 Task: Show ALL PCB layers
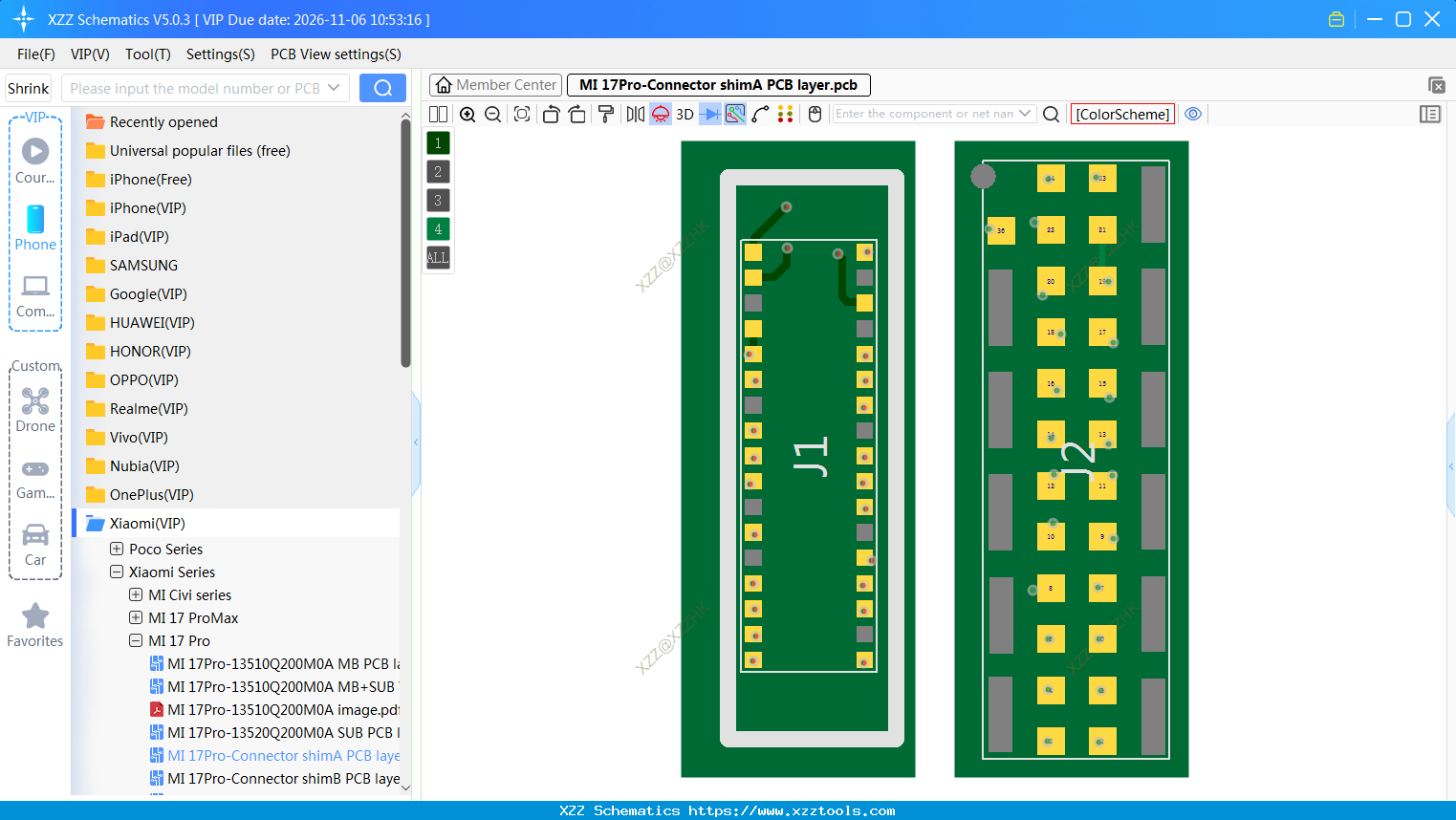click(x=438, y=258)
